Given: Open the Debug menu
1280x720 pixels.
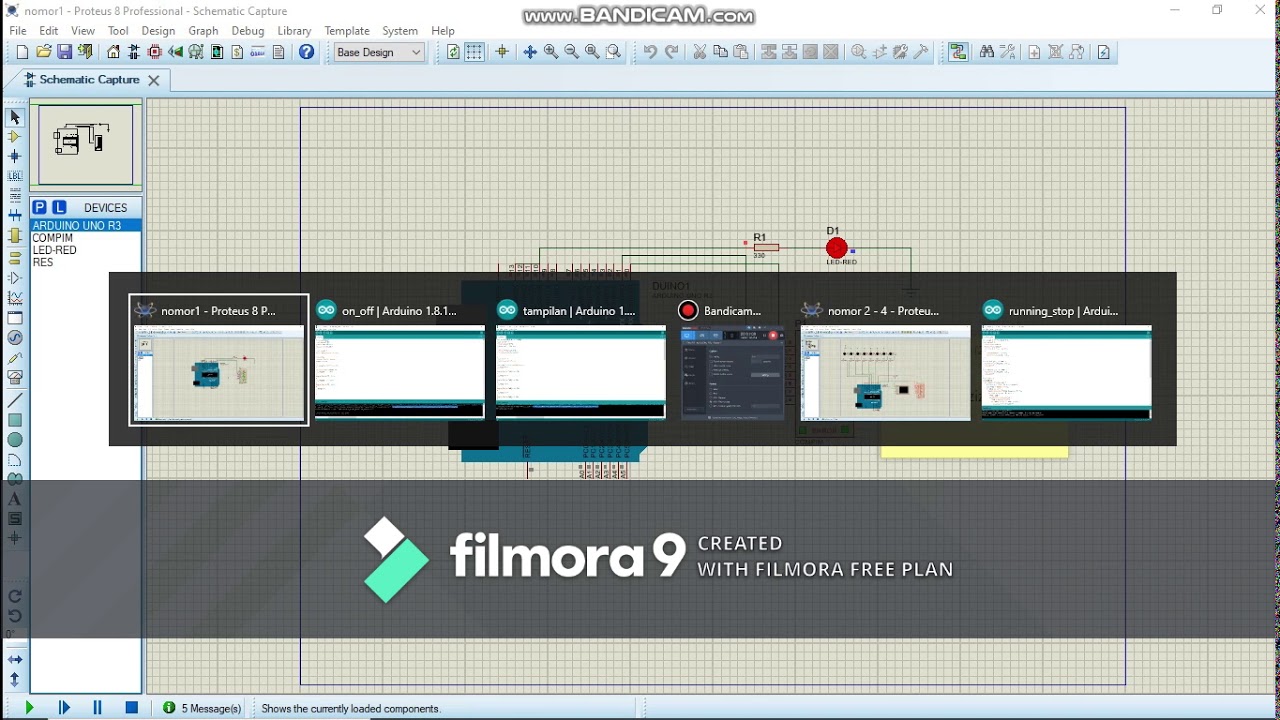Looking at the screenshot, I should [x=248, y=31].
